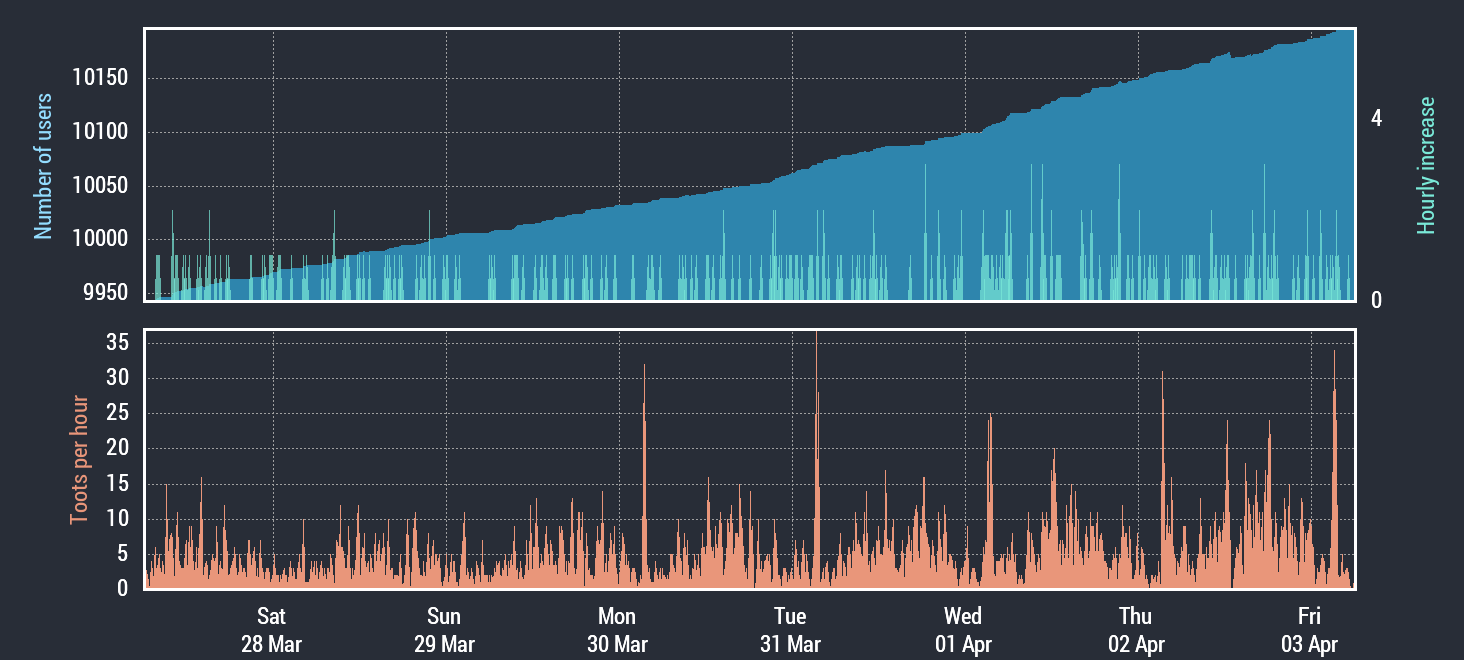Select the 10000 users tick label
The image size is (1464, 660).
point(105,239)
